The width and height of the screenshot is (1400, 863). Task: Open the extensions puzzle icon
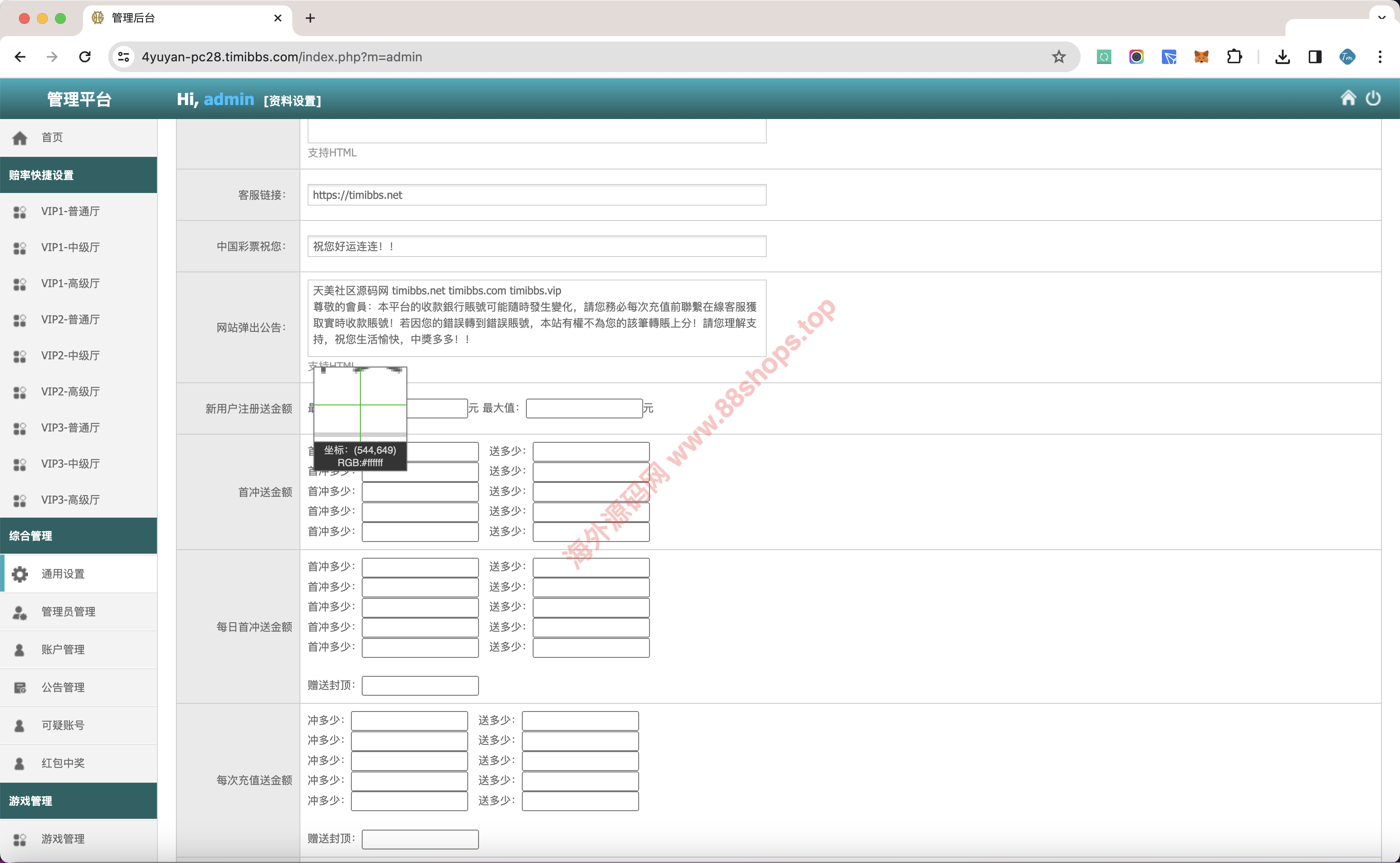point(1234,56)
